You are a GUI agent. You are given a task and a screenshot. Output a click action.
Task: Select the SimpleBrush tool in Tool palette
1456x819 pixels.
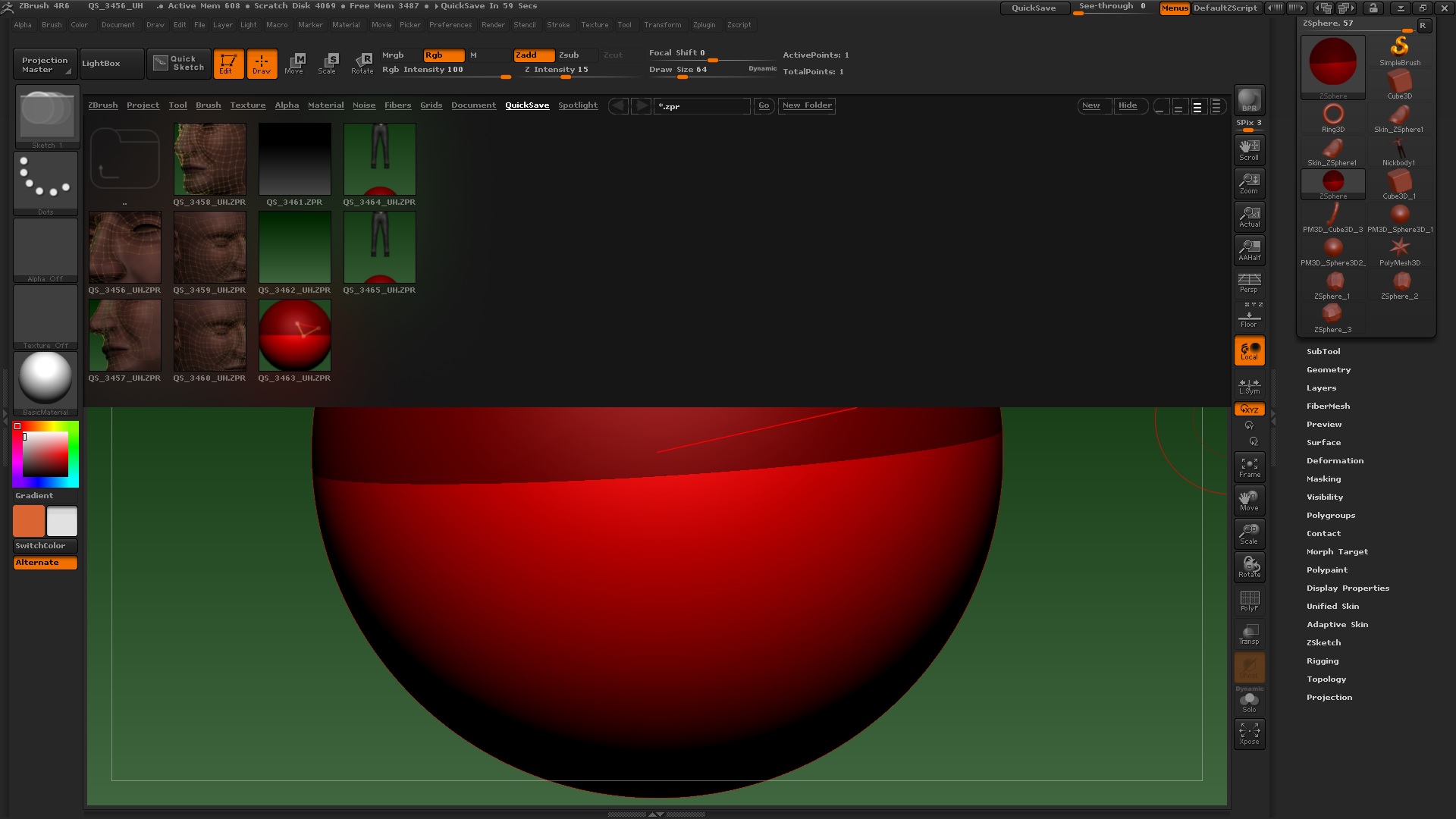pos(1401,49)
